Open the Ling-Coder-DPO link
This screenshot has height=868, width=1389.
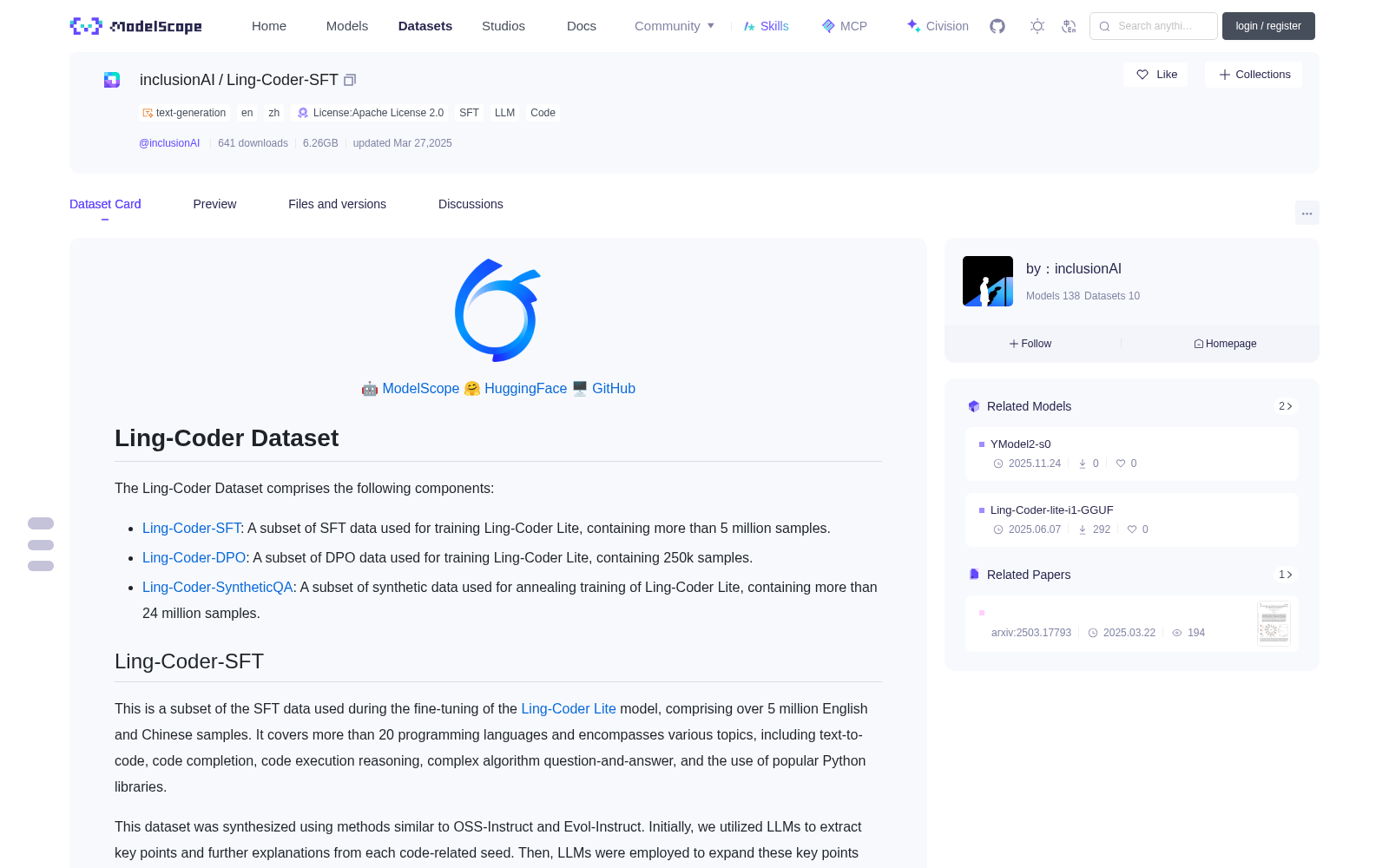click(194, 557)
